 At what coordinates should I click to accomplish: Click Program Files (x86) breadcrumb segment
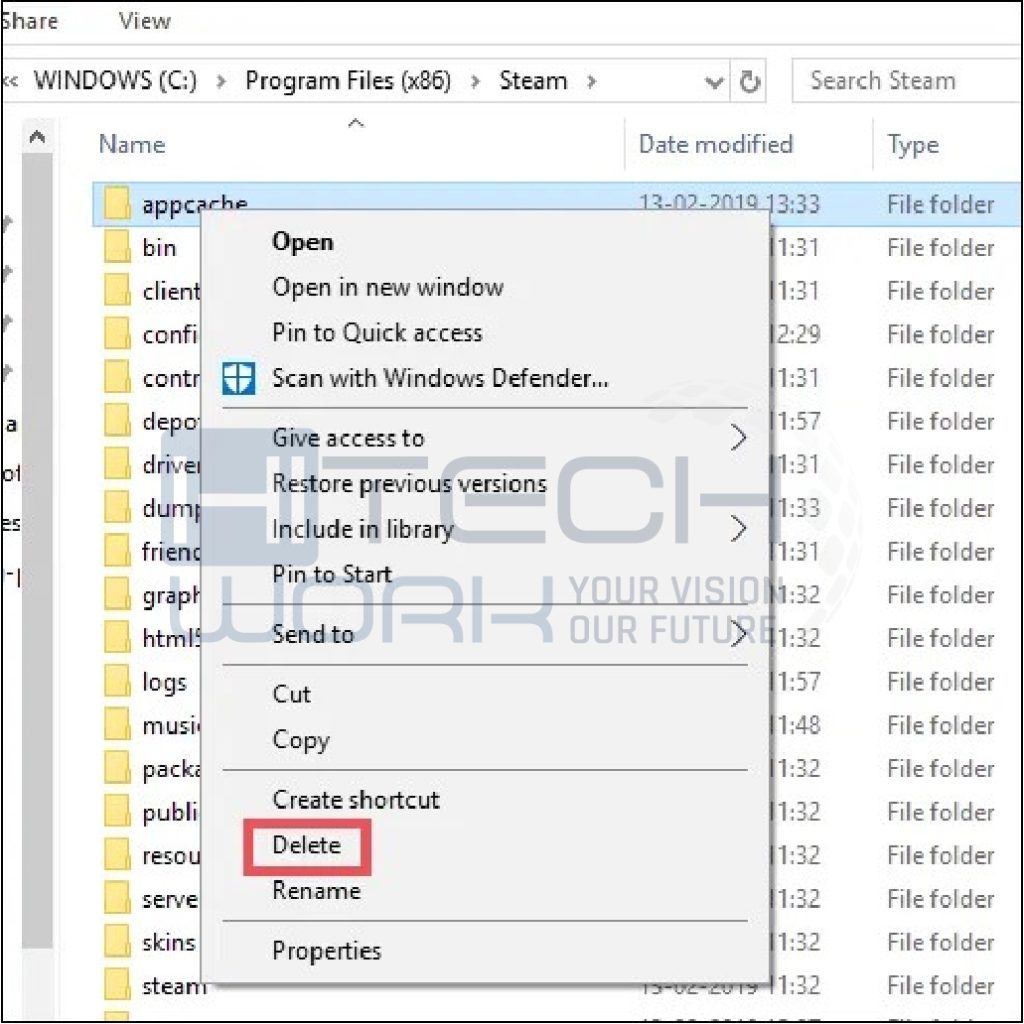coord(348,80)
